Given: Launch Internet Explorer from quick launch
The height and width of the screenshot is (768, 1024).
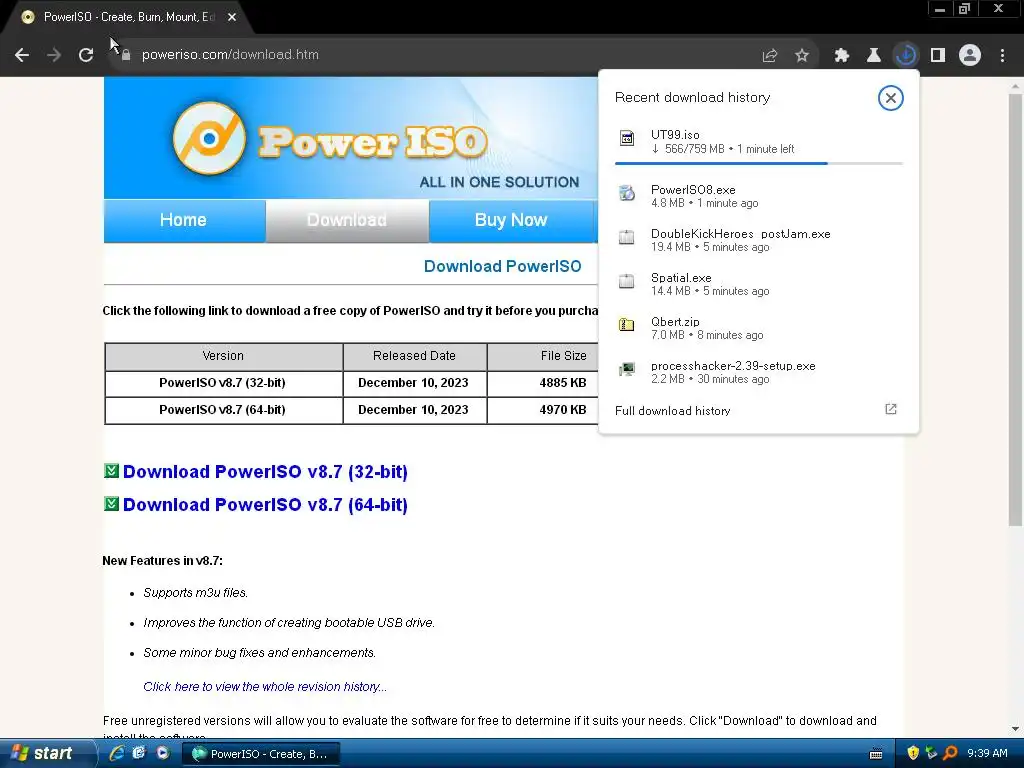Looking at the screenshot, I should (x=118, y=754).
